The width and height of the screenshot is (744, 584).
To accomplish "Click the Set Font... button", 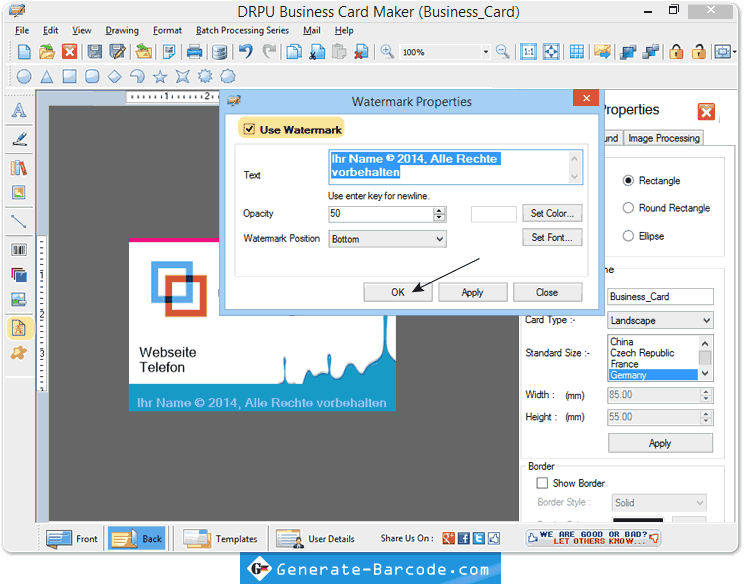I will [x=552, y=237].
